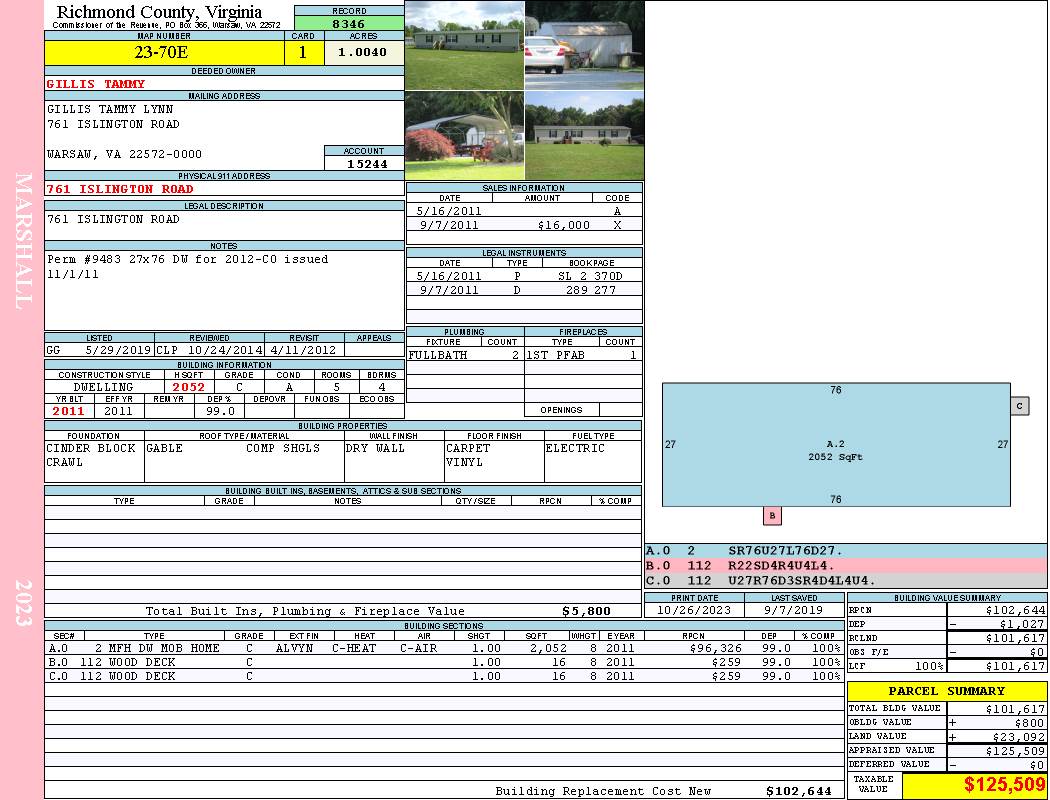Click the red carport photo thumbnail
The width and height of the screenshot is (1050, 800).
click(464, 136)
